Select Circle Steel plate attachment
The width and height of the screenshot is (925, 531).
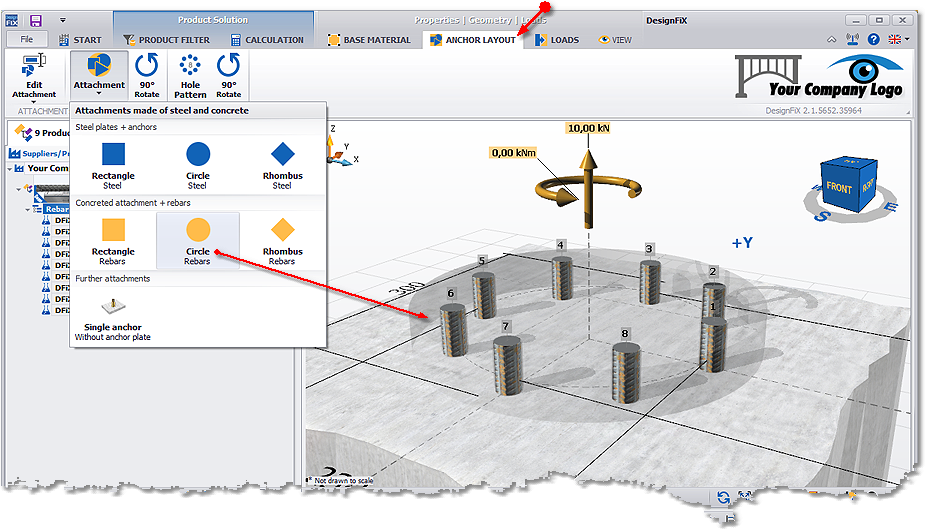(198, 166)
